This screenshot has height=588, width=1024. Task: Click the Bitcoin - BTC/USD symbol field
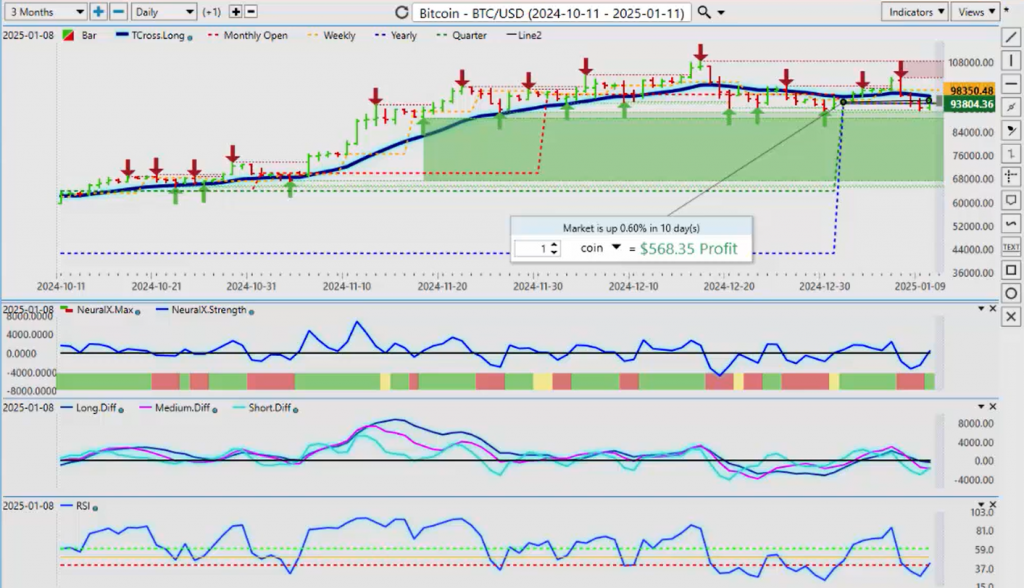pyautogui.click(x=551, y=12)
